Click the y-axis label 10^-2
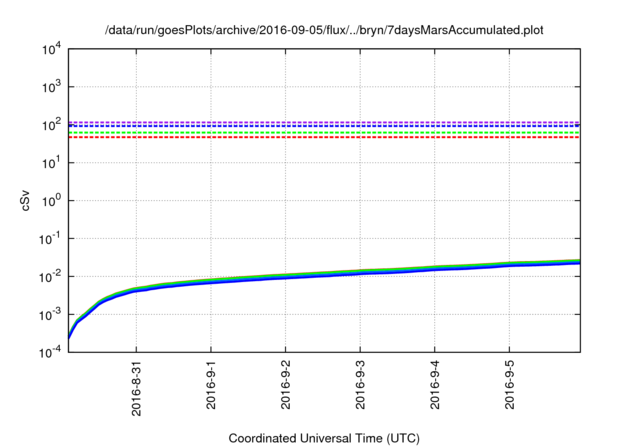 click(x=50, y=277)
